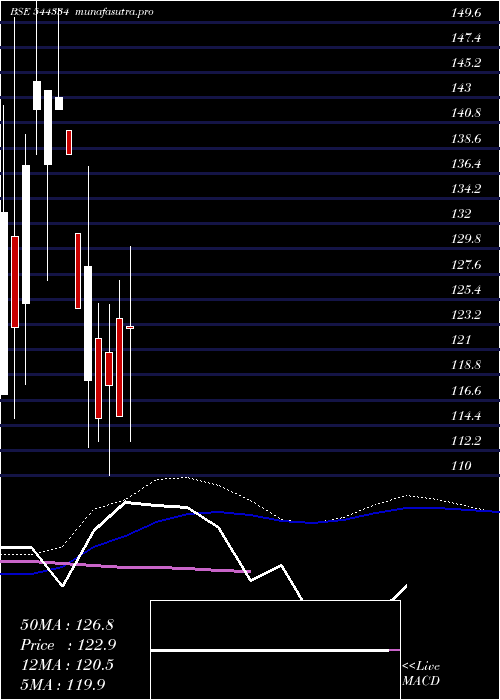Click the 129.8 price axis label
Image resolution: width=500 pixels, height=700 pixels.
tap(466, 239)
